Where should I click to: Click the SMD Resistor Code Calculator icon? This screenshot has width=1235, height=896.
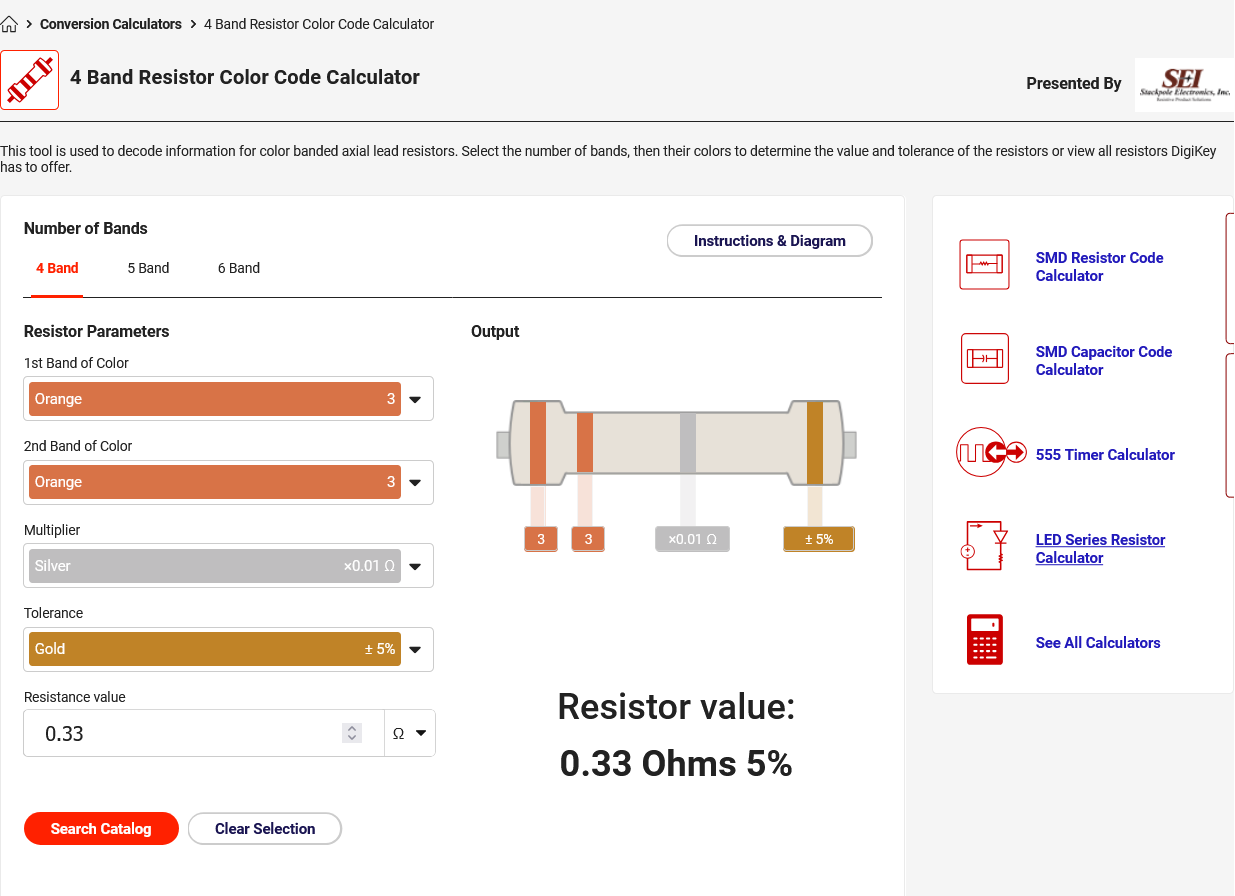pyautogui.click(x=984, y=265)
